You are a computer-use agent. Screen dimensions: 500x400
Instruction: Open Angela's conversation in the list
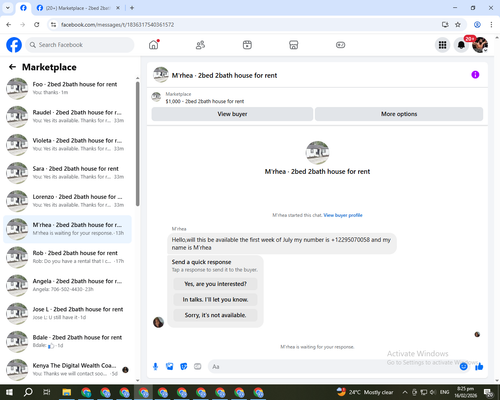coord(68,285)
